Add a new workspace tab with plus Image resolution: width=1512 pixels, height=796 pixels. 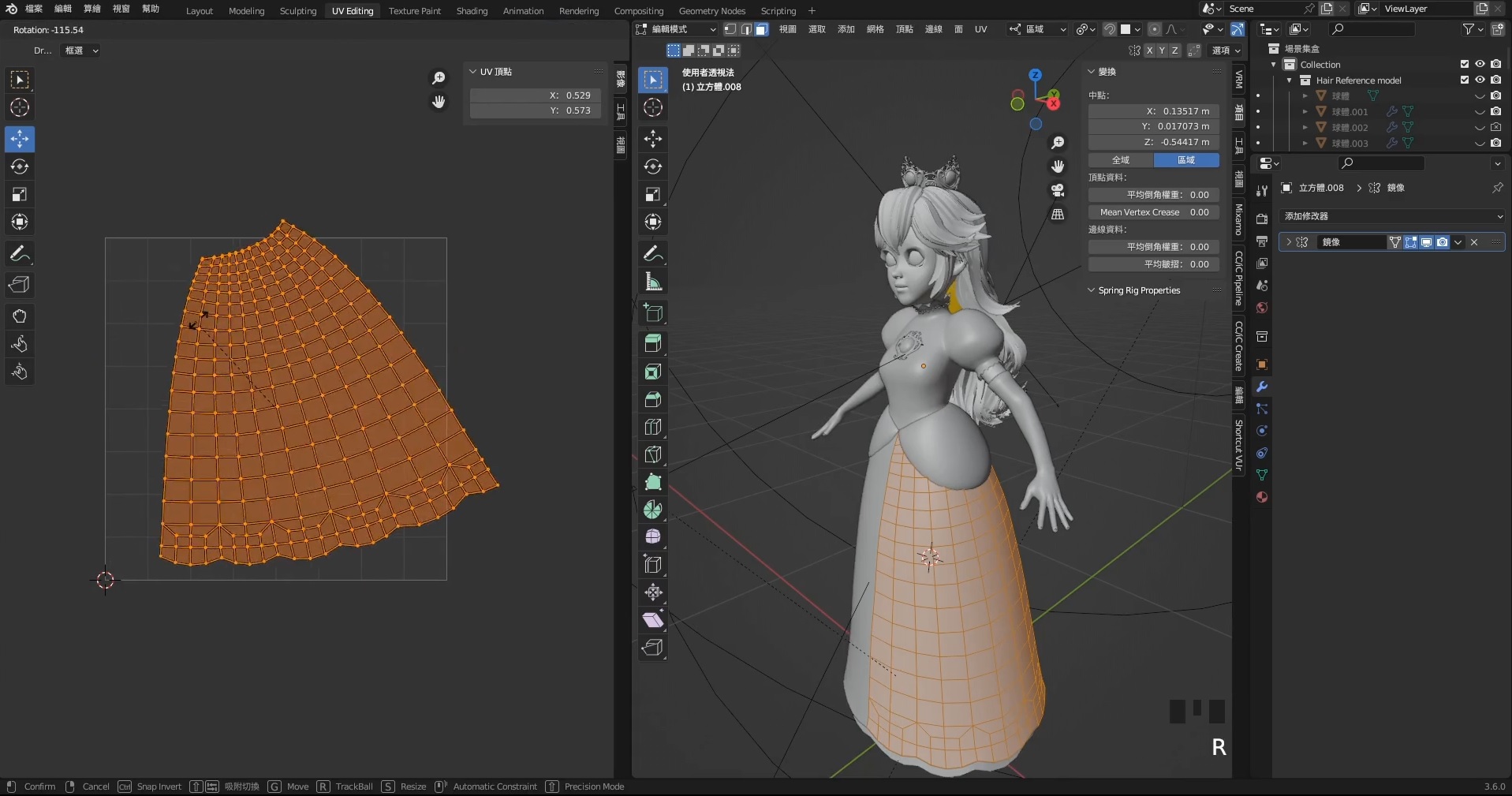pyautogui.click(x=812, y=11)
